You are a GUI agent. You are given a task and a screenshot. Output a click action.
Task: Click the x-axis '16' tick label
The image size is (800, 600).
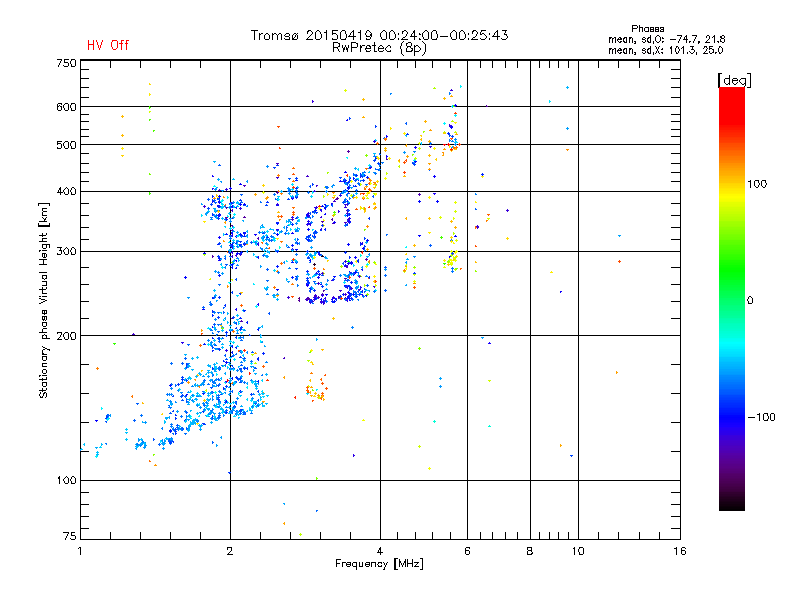pyautogui.click(x=680, y=551)
